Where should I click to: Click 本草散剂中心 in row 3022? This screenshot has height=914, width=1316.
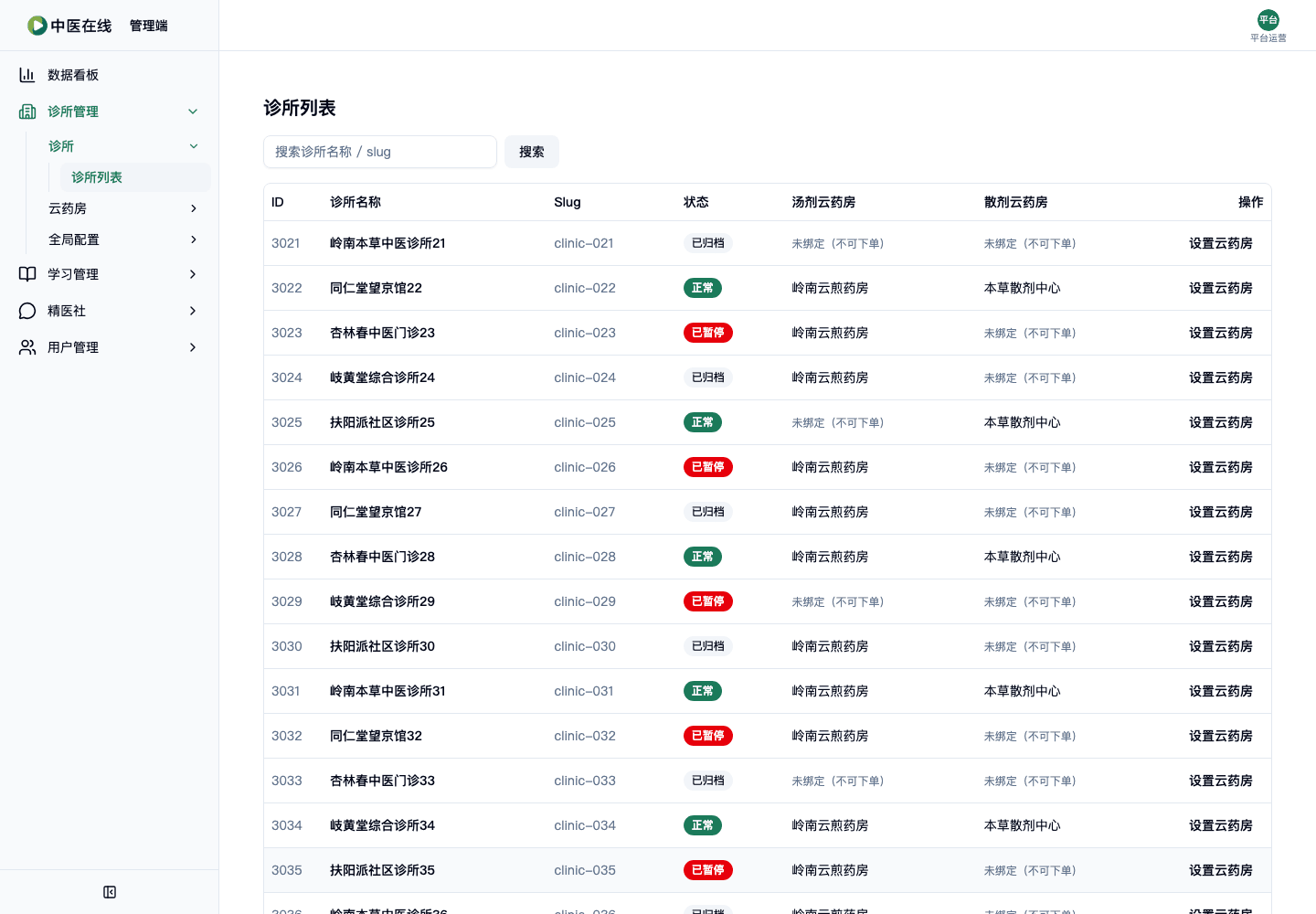click(1023, 288)
